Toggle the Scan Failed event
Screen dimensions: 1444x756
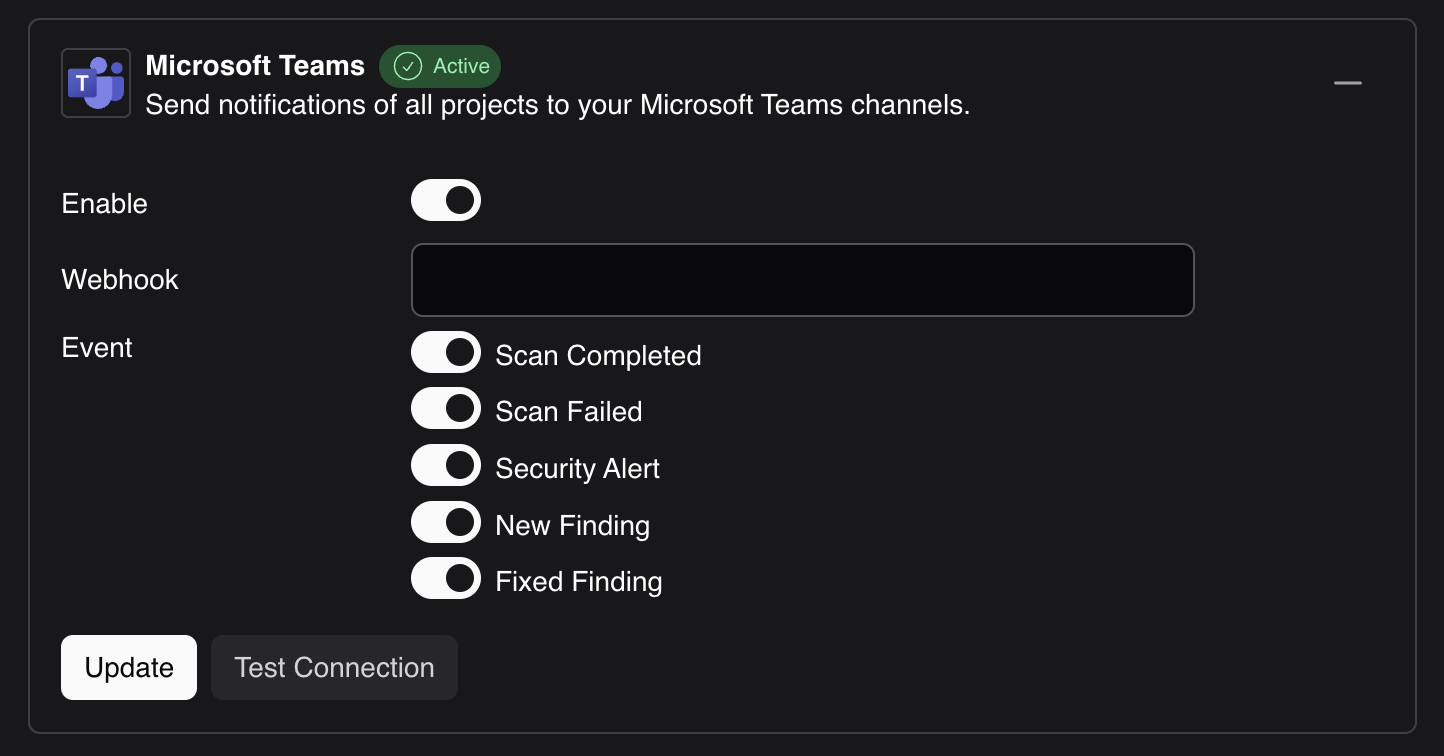[x=446, y=408]
